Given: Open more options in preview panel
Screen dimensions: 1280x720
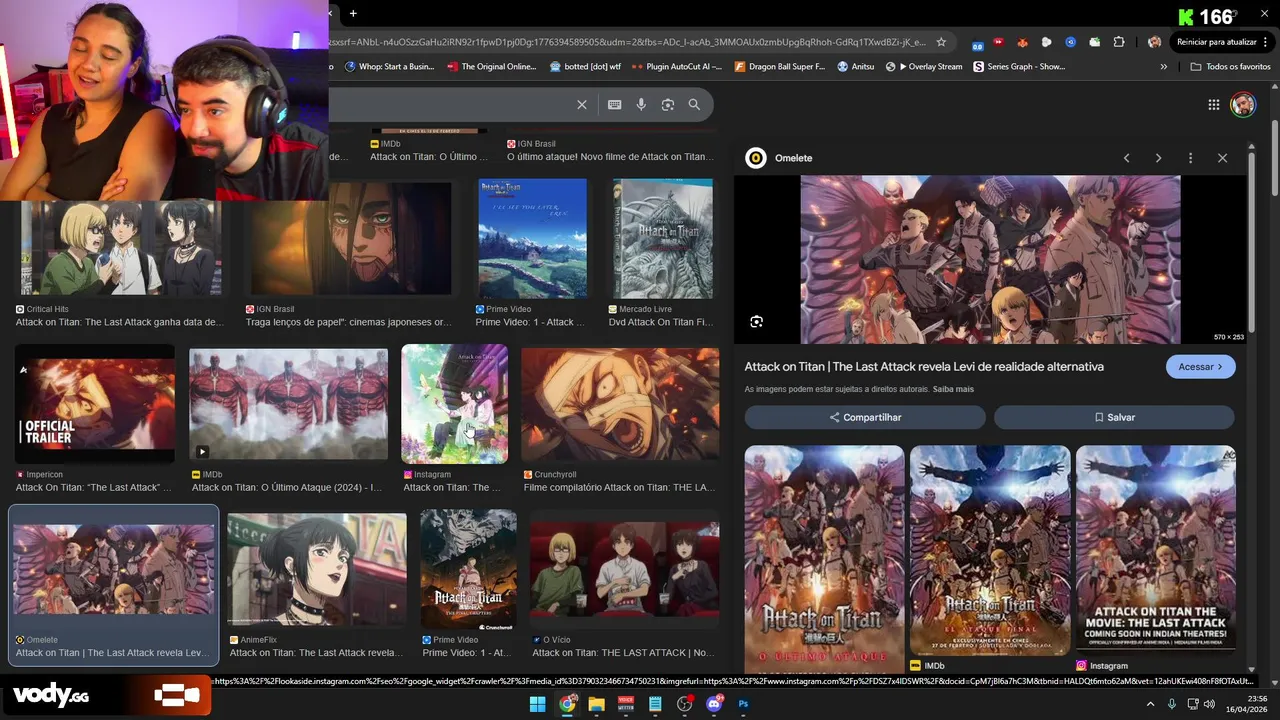Looking at the screenshot, I should pos(1190,158).
